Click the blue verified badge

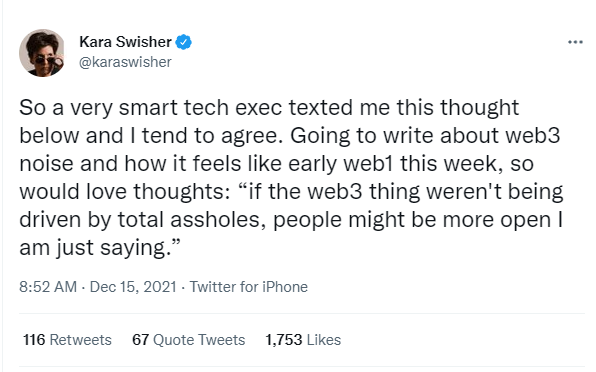click(183, 42)
